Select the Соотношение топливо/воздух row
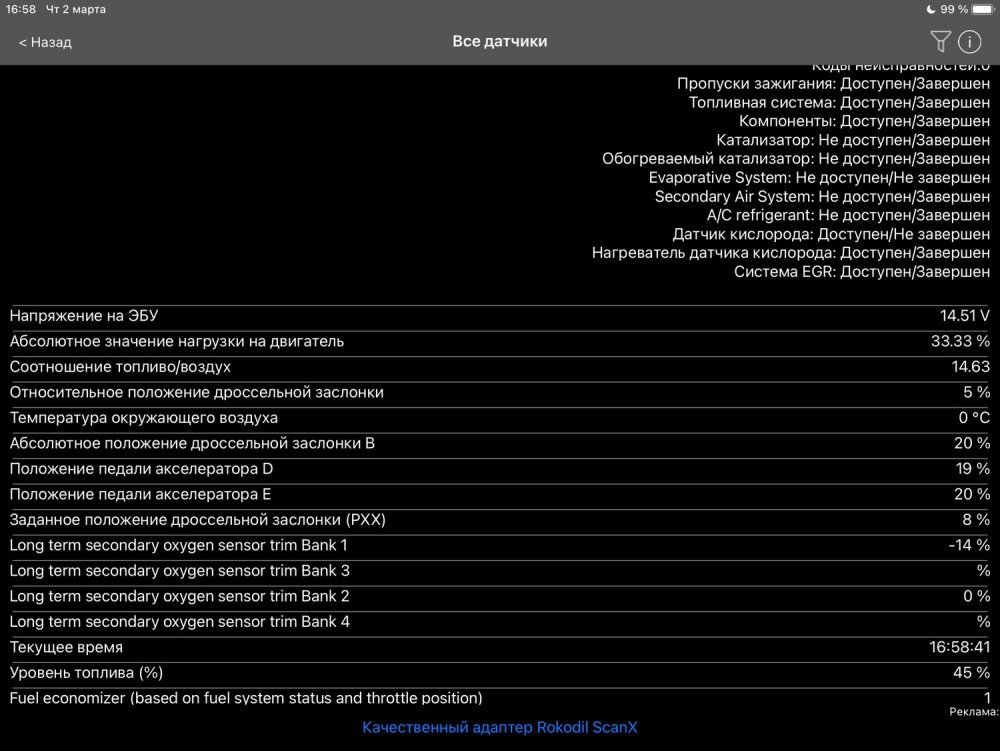This screenshot has width=1000, height=751. [x=499, y=367]
